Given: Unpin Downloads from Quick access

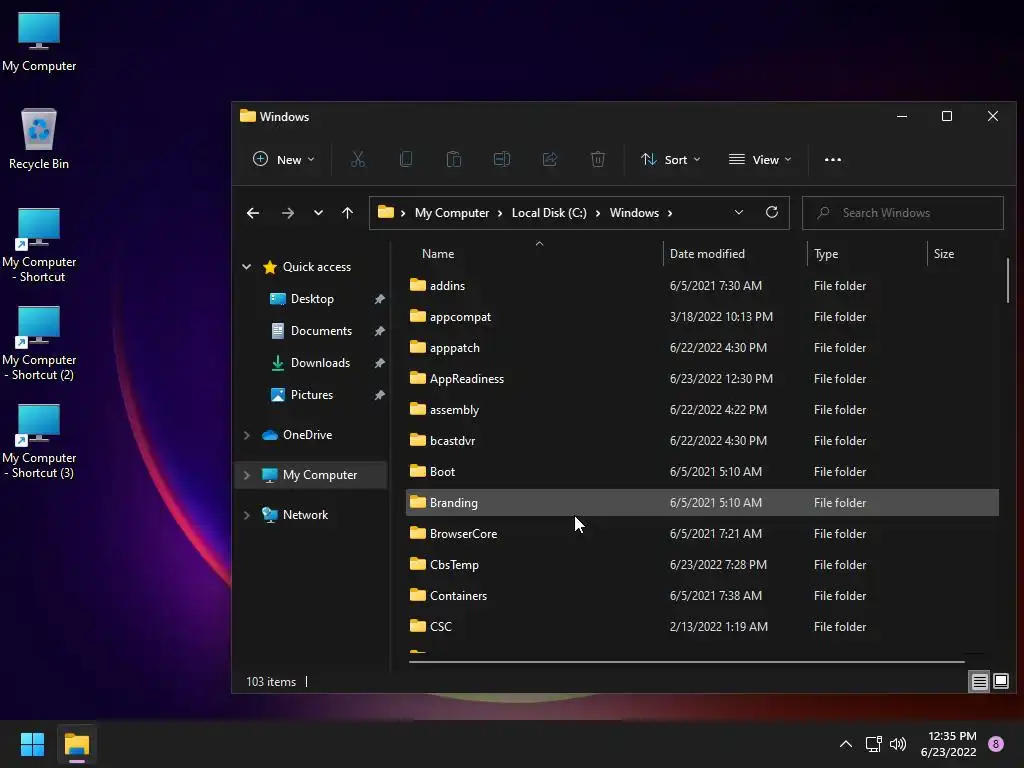Looking at the screenshot, I should coord(379,363).
